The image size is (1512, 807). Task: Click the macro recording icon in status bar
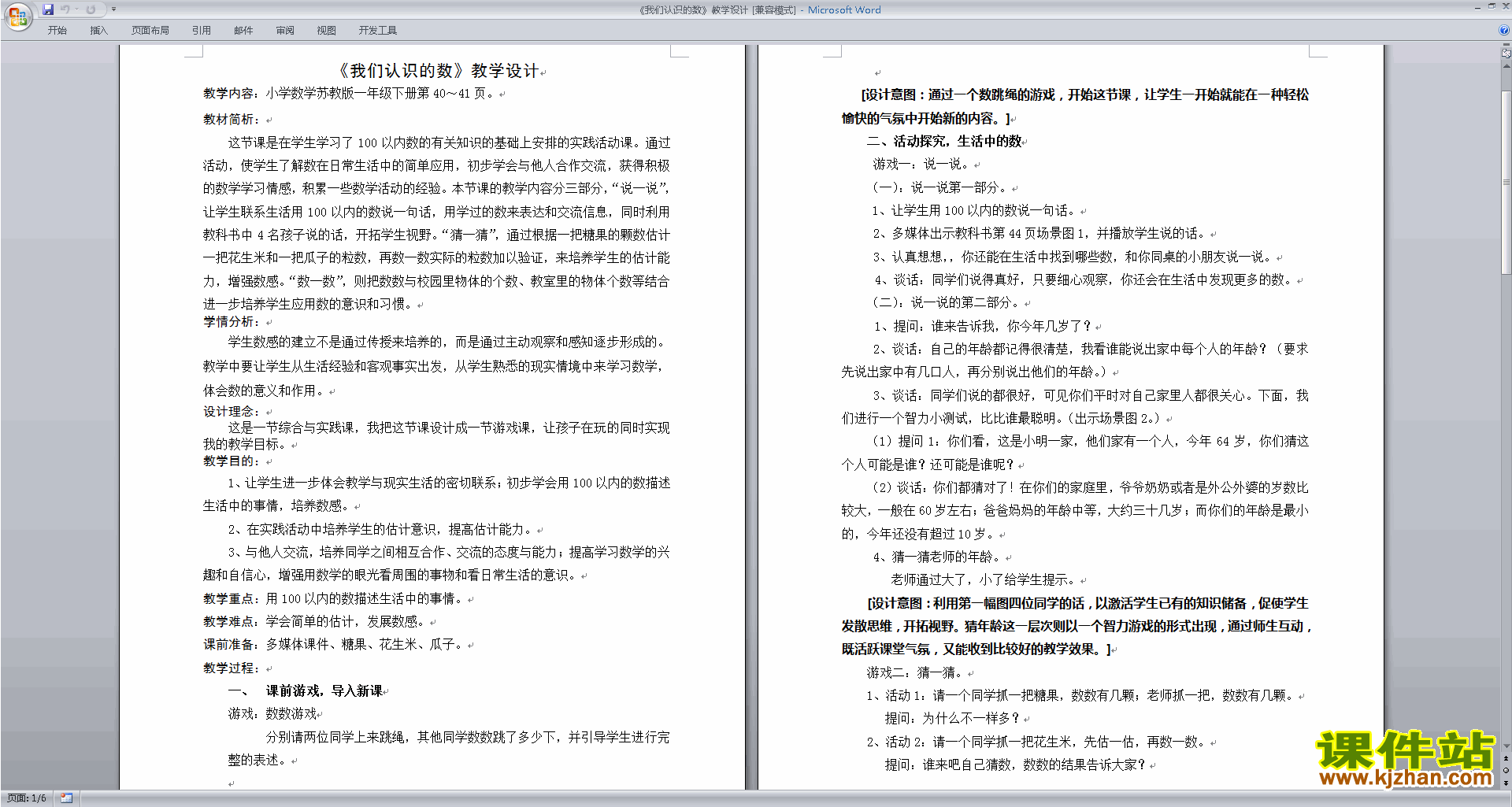click(67, 798)
